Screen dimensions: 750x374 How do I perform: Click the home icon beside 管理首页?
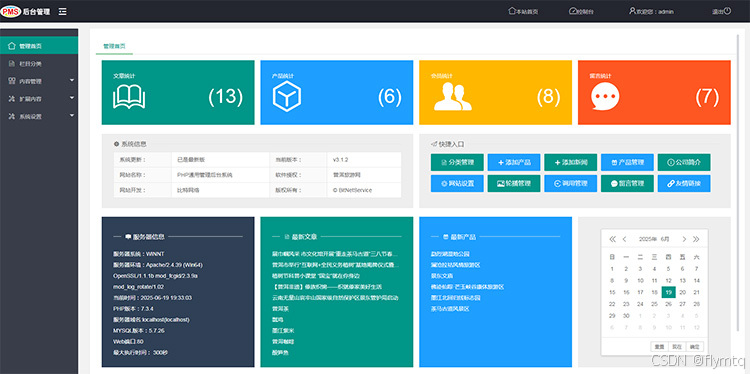pyautogui.click(x=12, y=46)
